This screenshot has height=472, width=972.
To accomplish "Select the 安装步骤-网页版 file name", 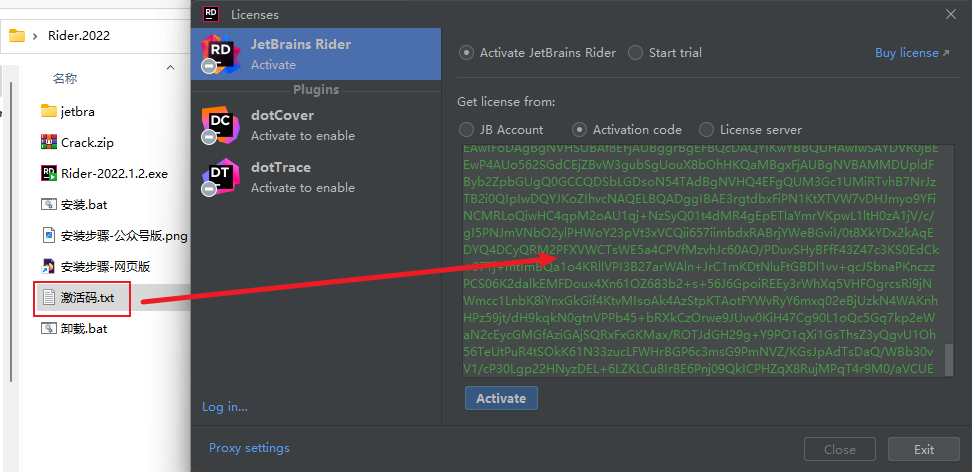I will pos(105,267).
